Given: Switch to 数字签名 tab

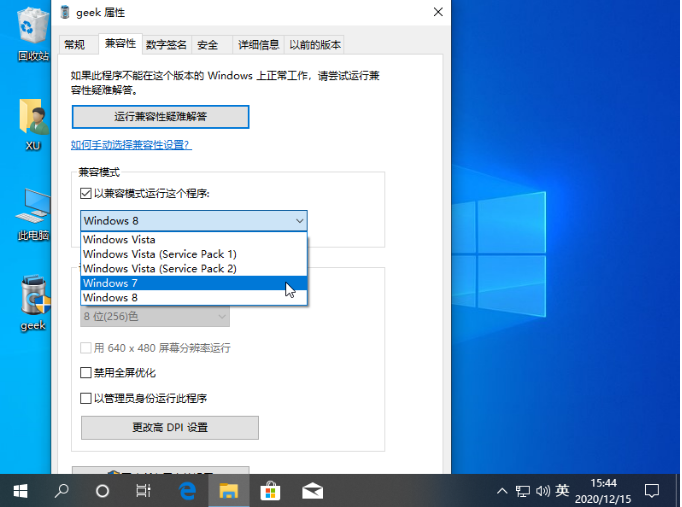Looking at the screenshot, I should 167,45.
